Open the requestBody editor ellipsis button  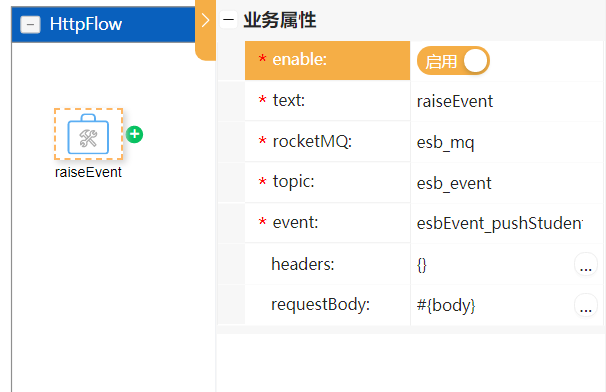[x=586, y=305]
